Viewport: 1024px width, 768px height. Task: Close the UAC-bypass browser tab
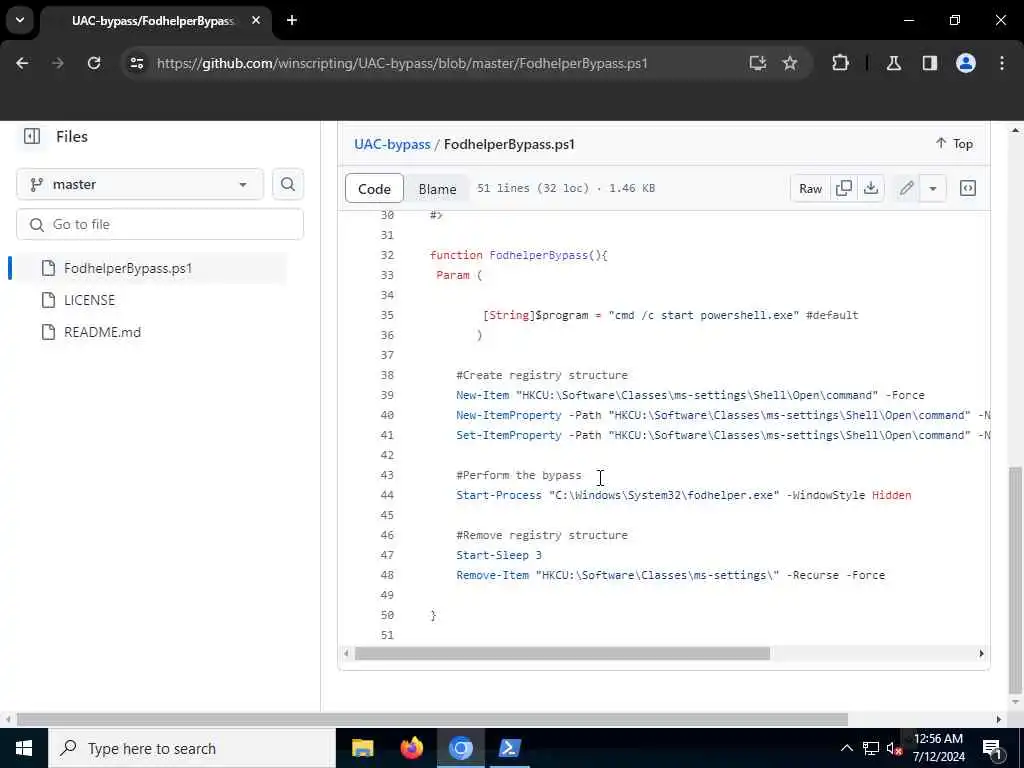point(256,20)
